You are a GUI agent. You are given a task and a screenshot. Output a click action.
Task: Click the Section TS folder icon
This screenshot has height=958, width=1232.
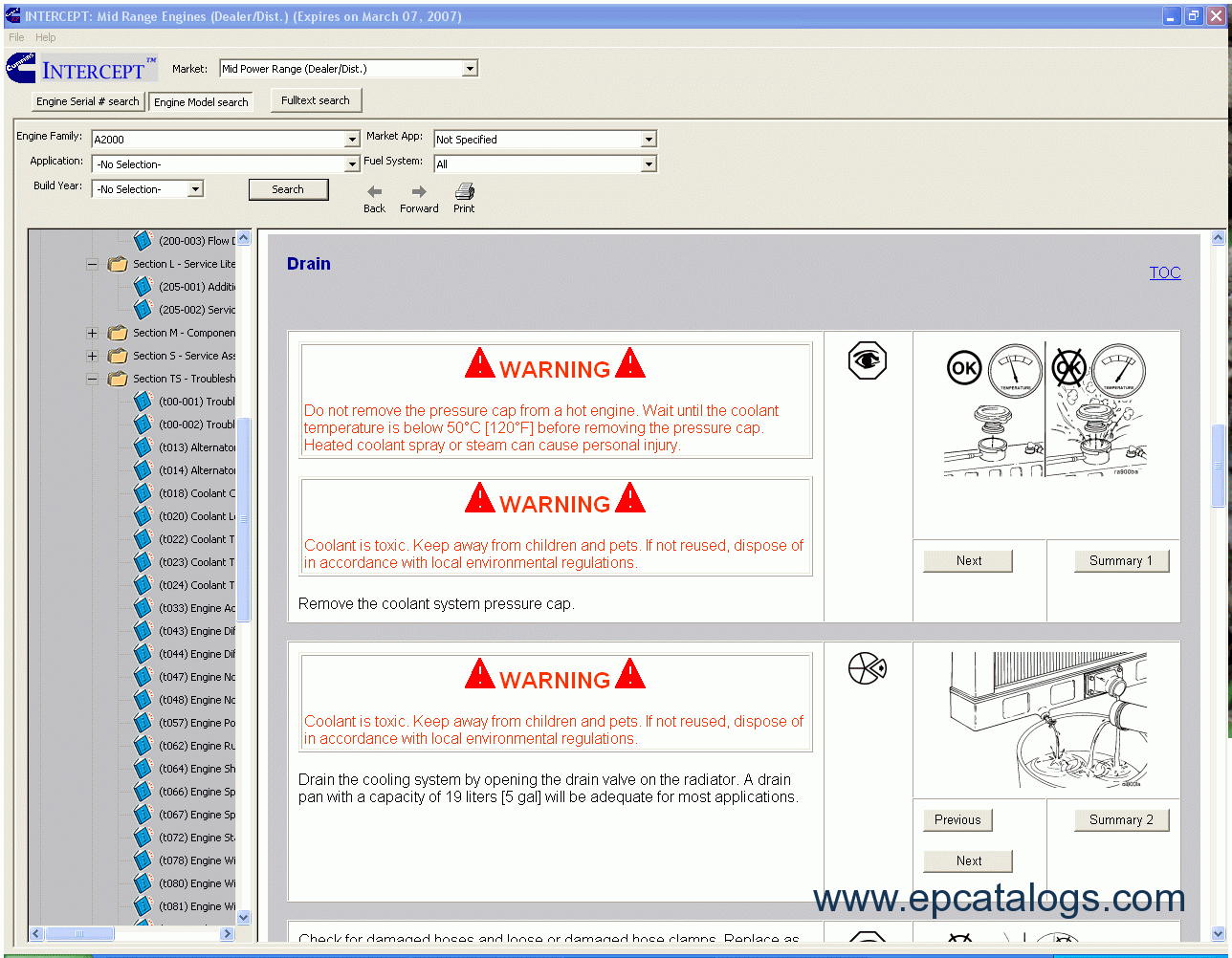click(x=118, y=379)
